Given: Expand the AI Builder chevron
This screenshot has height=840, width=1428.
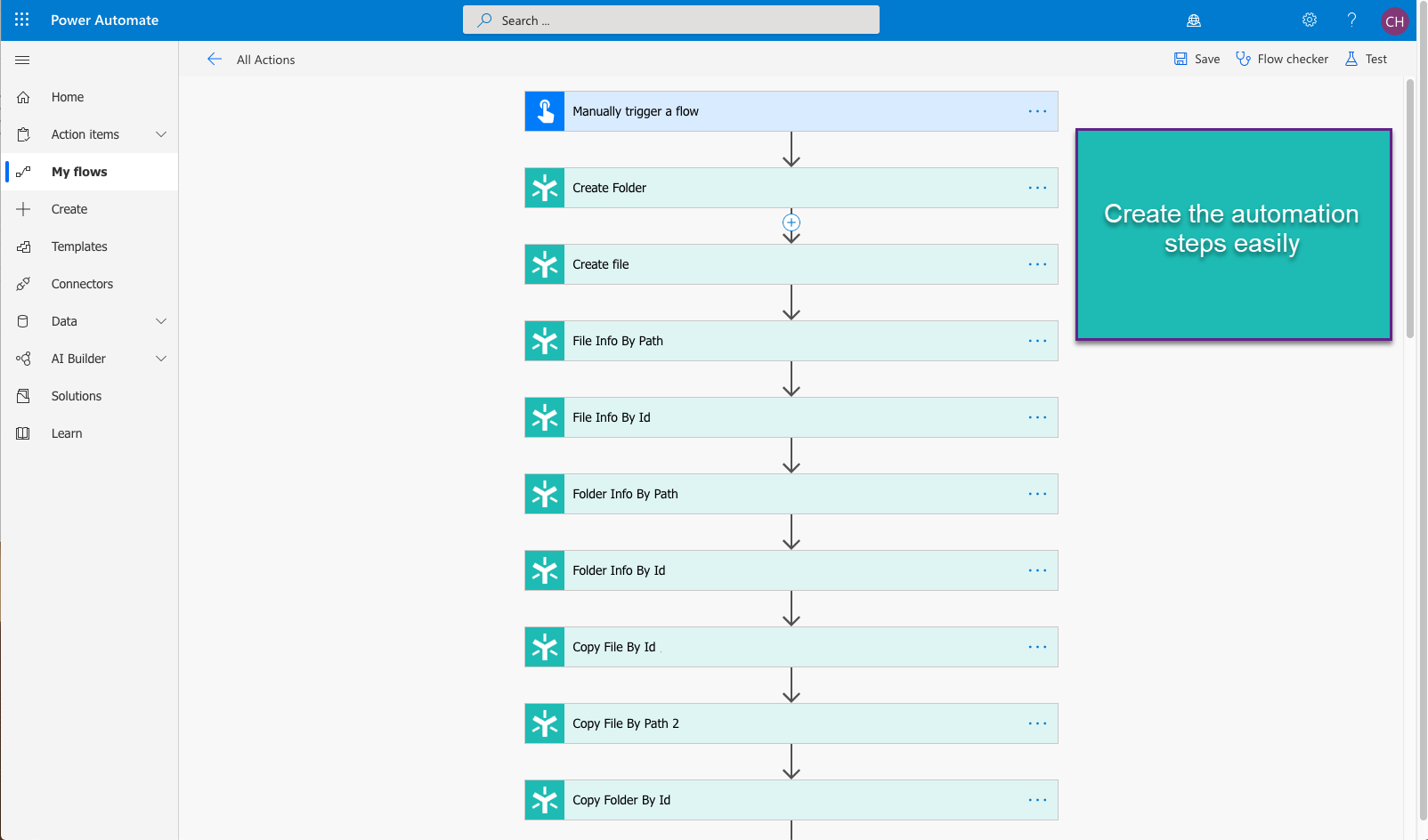Looking at the screenshot, I should click(161, 359).
